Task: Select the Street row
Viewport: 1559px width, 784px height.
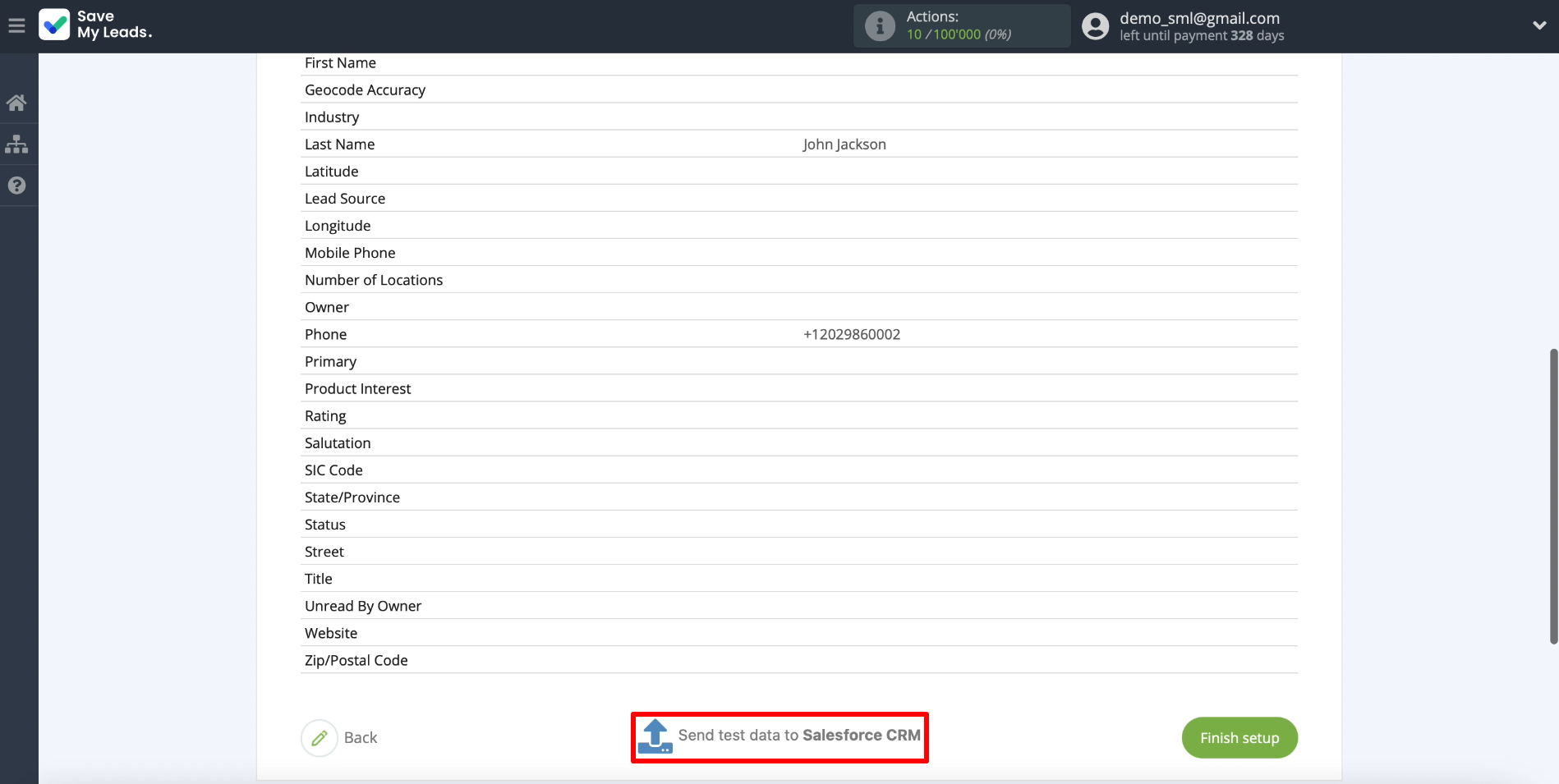Action: point(799,551)
